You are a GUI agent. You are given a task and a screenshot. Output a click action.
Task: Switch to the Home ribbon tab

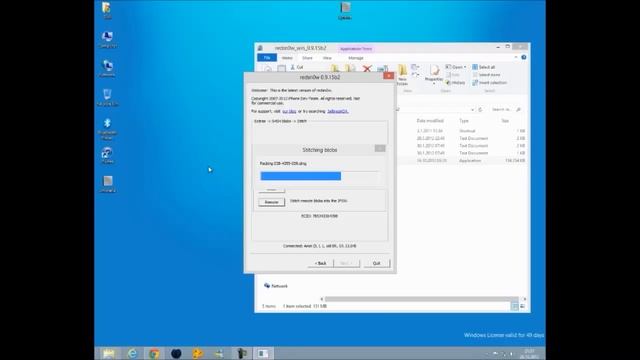pos(287,58)
